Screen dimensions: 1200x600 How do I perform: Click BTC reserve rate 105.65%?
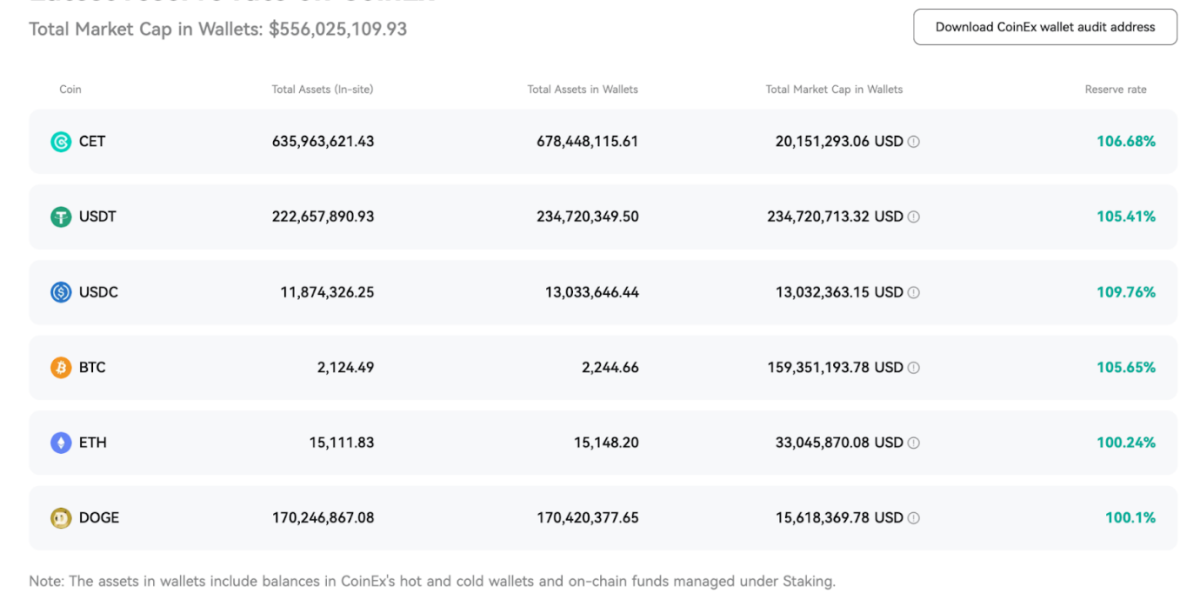click(1126, 367)
